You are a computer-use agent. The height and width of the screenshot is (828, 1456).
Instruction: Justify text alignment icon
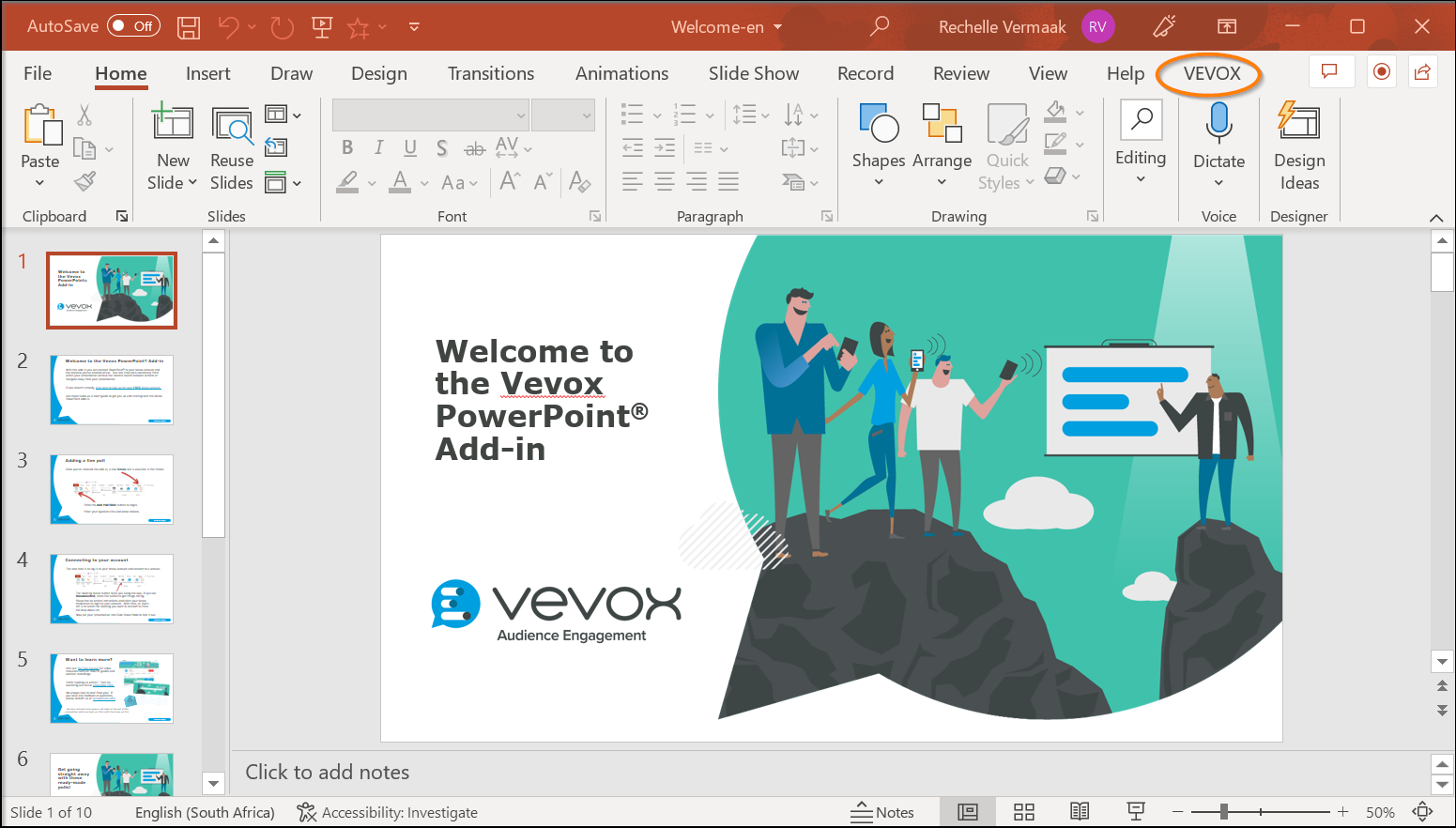(x=728, y=181)
